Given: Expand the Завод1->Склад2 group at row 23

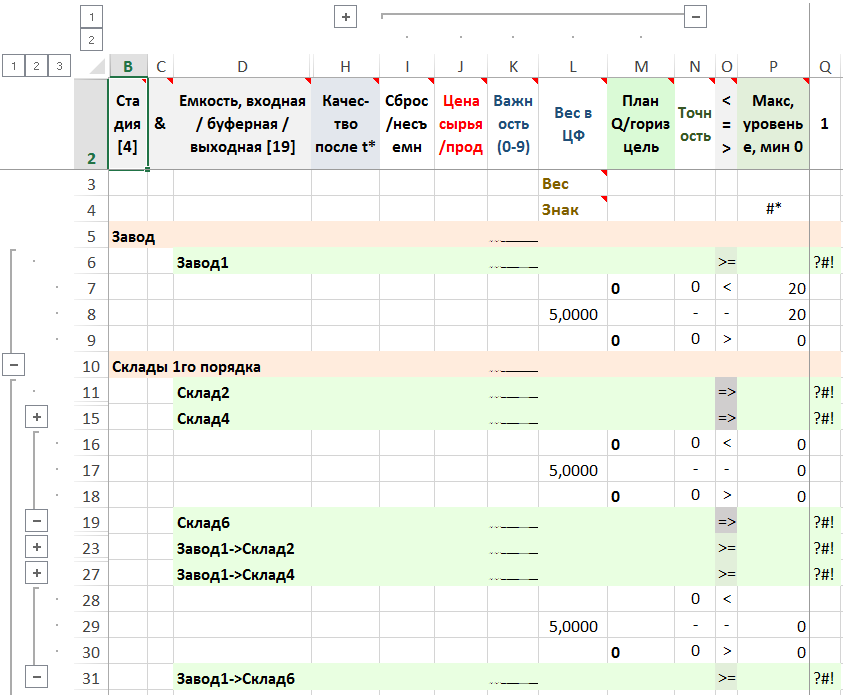Looking at the screenshot, I should [37, 548].
